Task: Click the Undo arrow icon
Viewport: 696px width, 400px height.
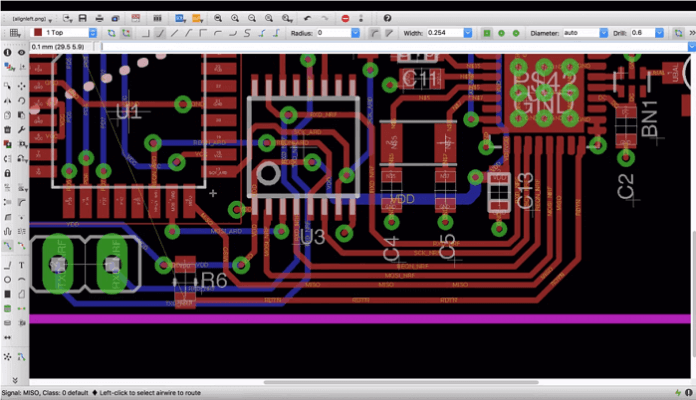Action: [x=307, y=18]
